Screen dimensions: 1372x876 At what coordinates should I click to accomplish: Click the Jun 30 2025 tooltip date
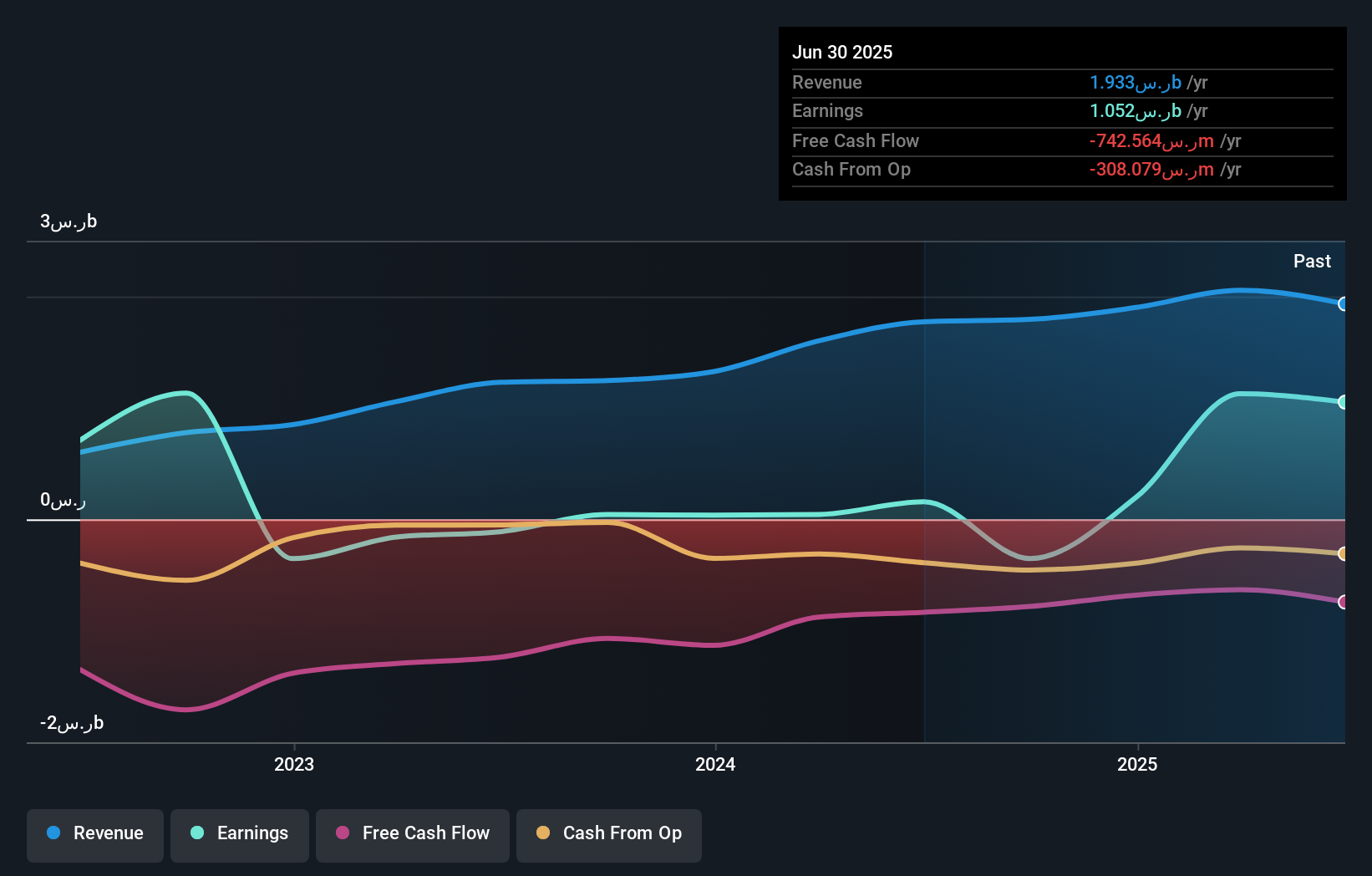click(x=842, y=52)
